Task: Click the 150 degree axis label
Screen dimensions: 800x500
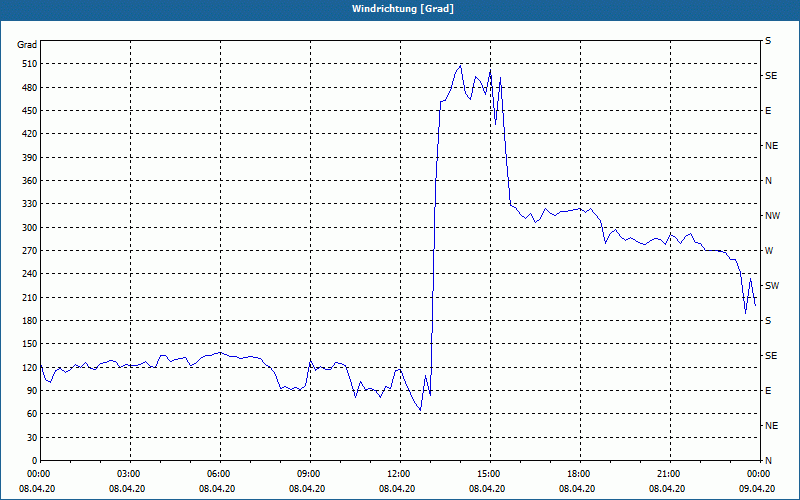Action: (31, 344)
